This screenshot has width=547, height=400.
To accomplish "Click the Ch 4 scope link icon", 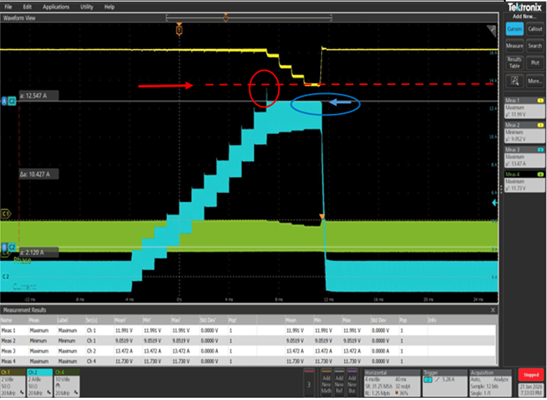I will (76, 393).
